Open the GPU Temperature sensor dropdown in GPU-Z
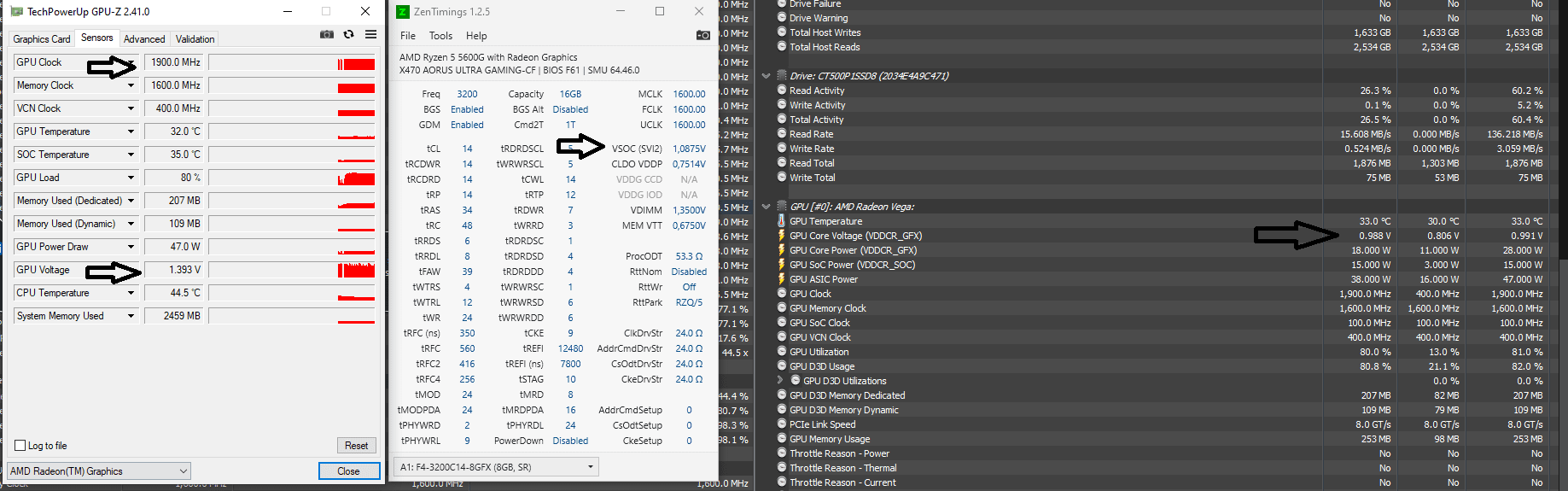Viewport: 1568px width, 491px height. pyautogui.click(x=131, y=132)
